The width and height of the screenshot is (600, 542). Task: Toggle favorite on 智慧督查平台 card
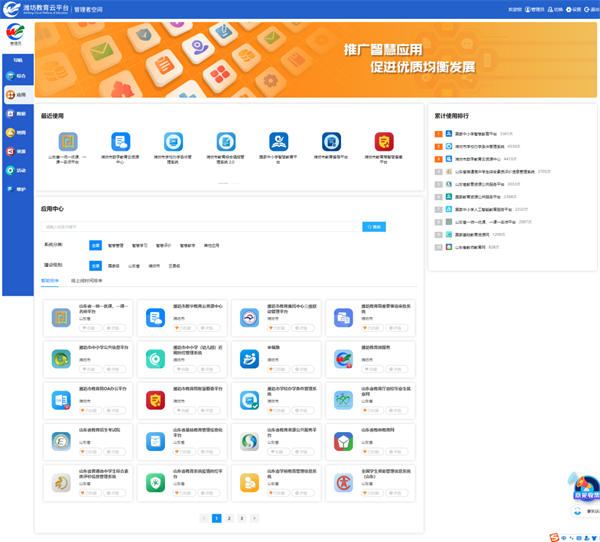(x=184, y=411)
